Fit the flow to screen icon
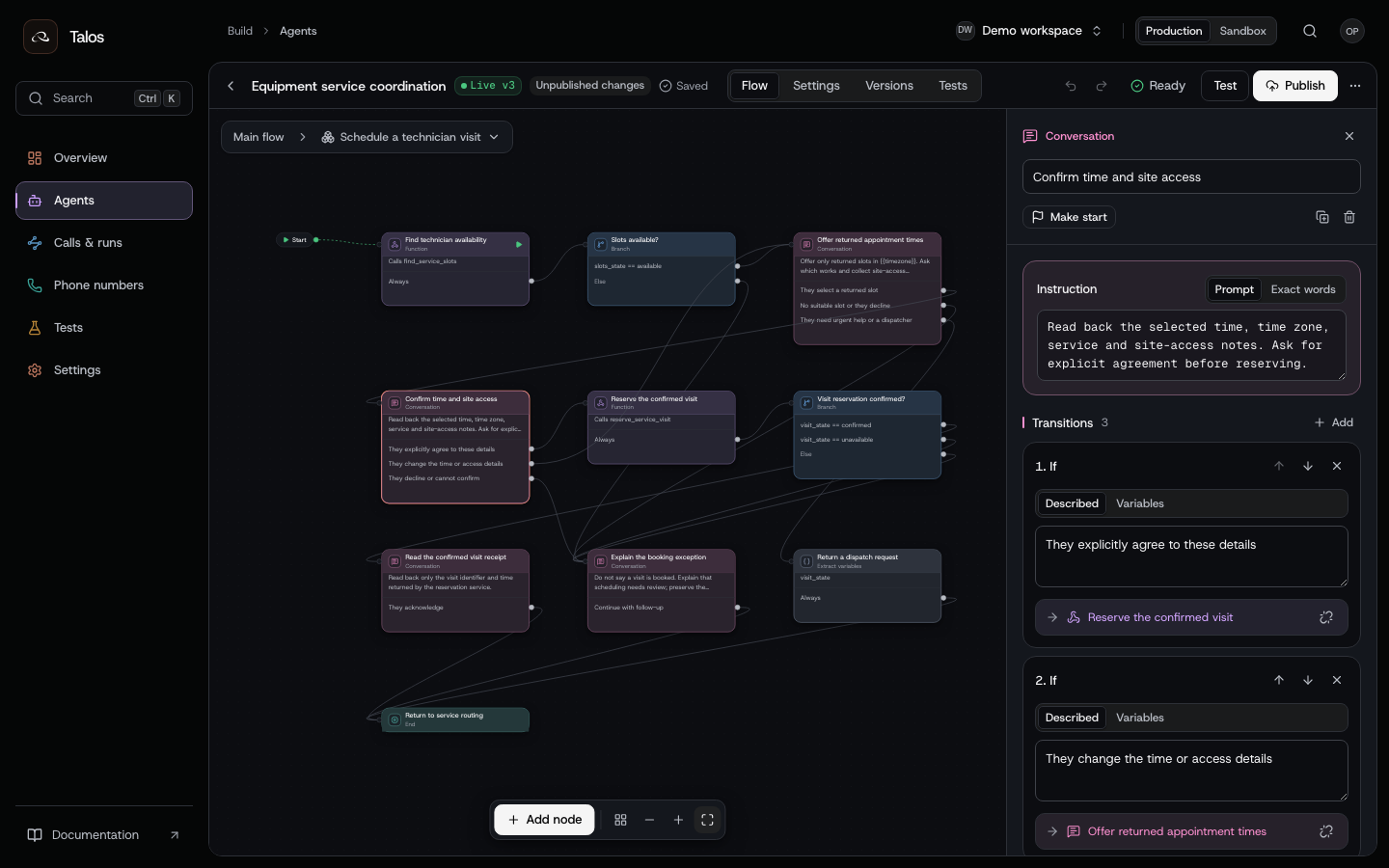The width and height of the screenshot is (1389, 868). point(707,820)
